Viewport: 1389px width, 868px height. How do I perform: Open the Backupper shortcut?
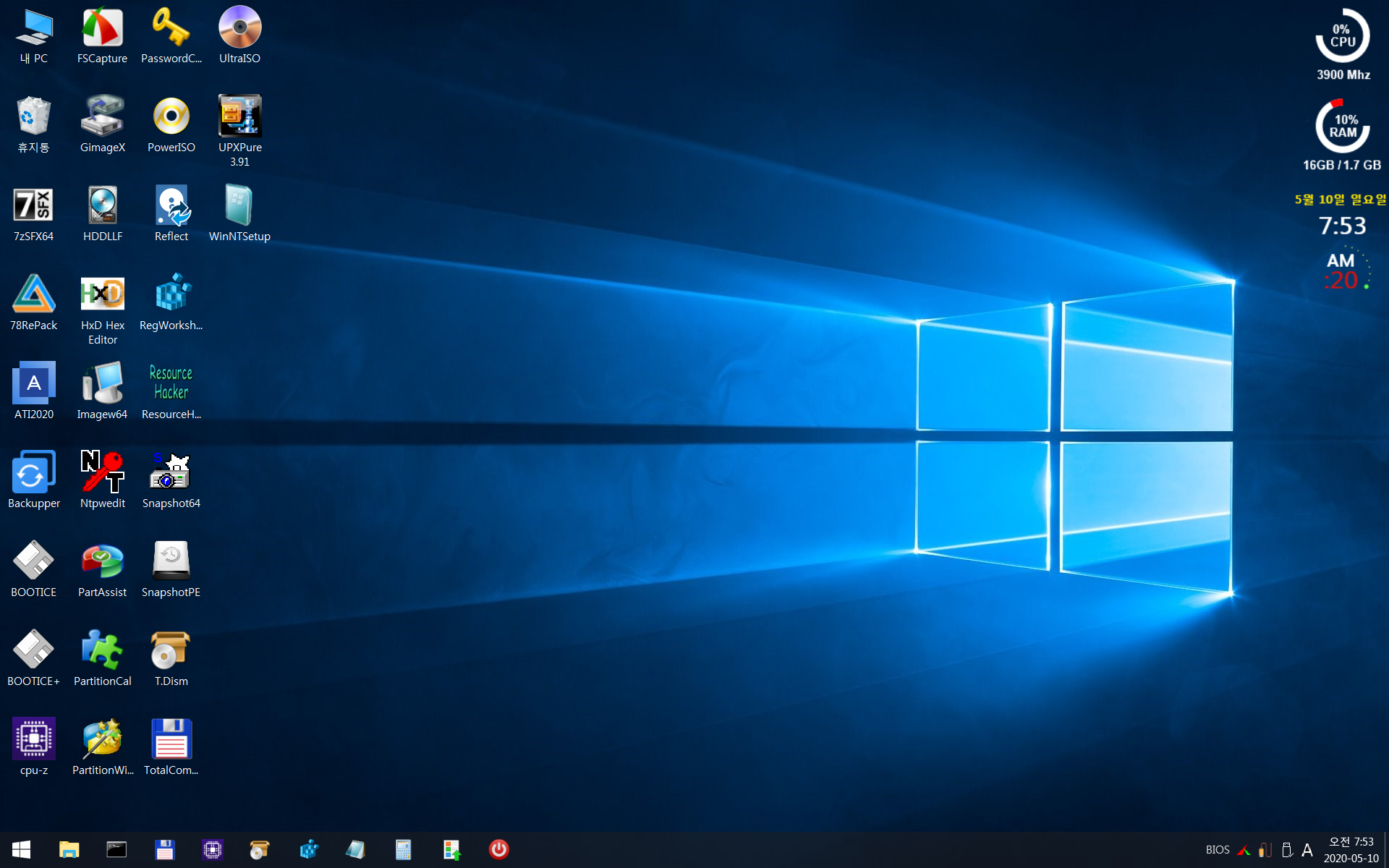pyautogui.click(x=34, y=481)
